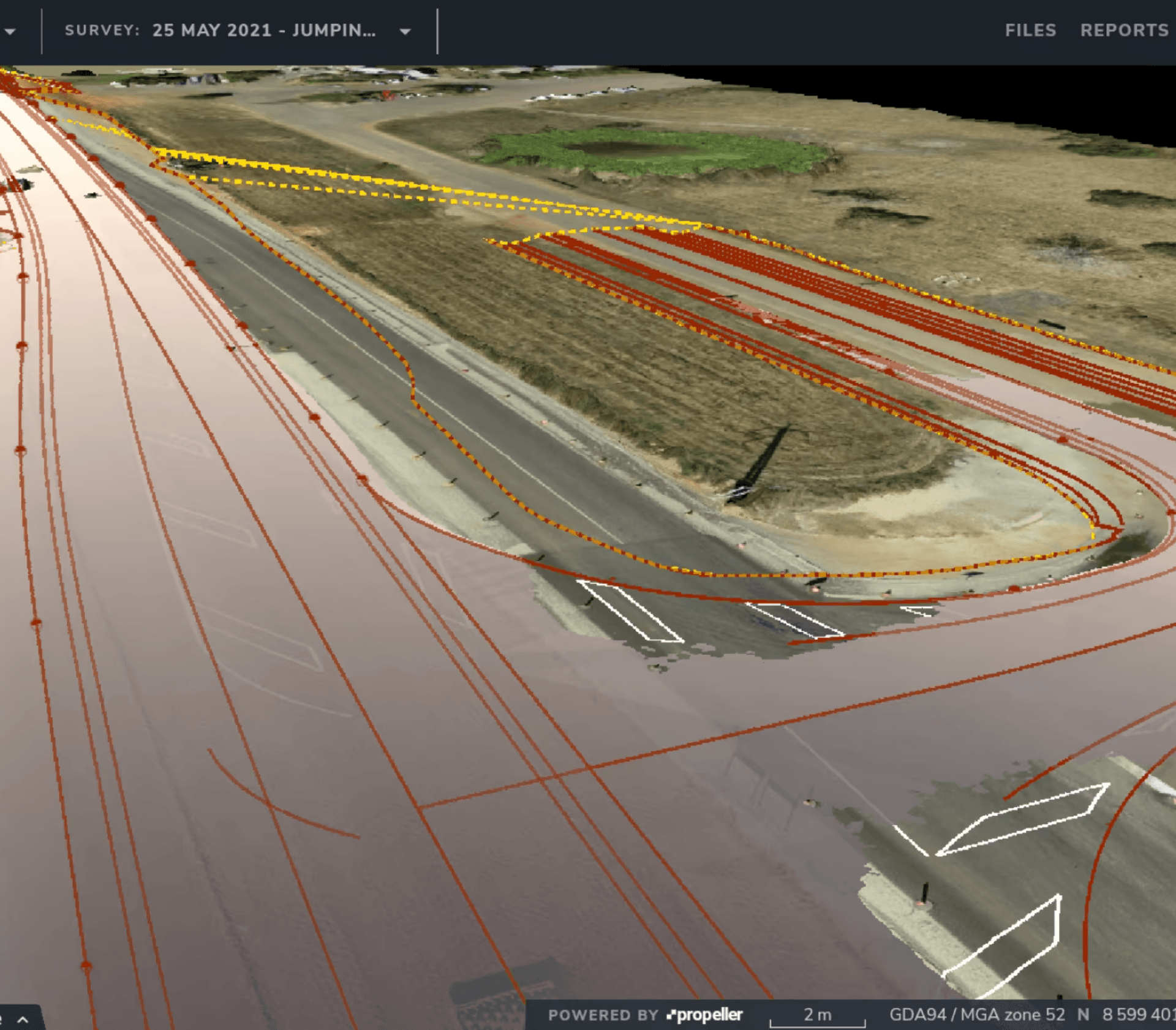Visit the Propeller logo link
1176x1030 pixels.
[x=705, y=1015]
